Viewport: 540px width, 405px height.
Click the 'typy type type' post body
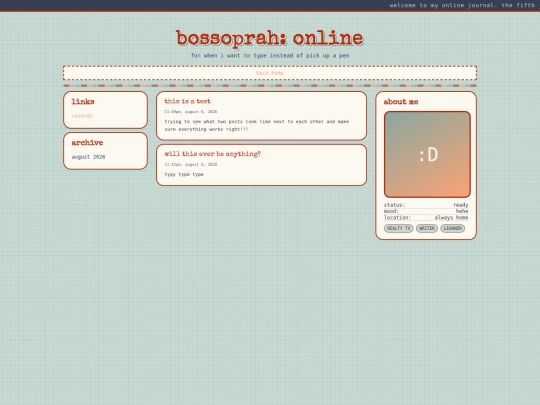[x=184, y=175]
